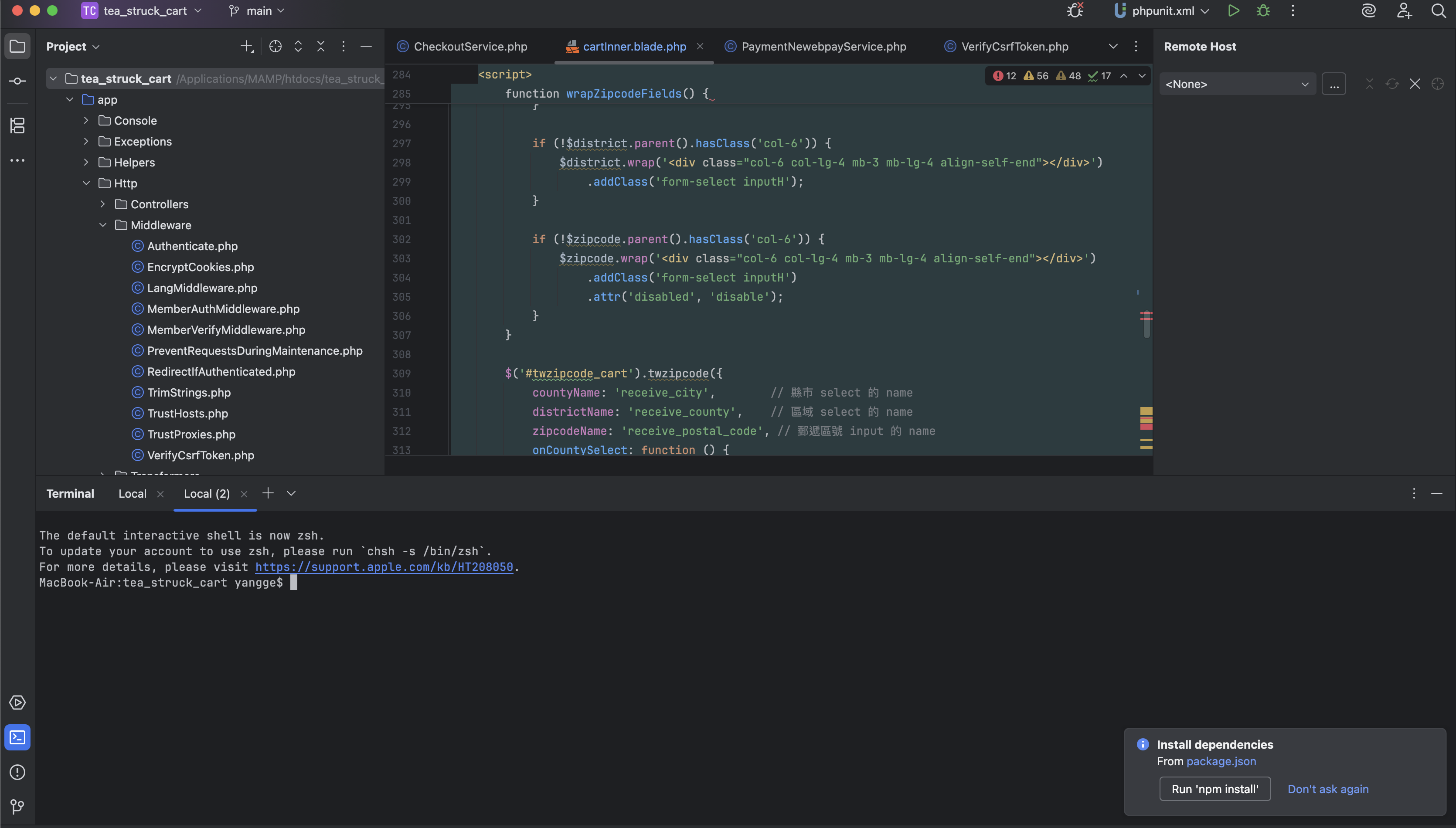
Task: Click the Services icon in left sidebar
Action: 17,702
